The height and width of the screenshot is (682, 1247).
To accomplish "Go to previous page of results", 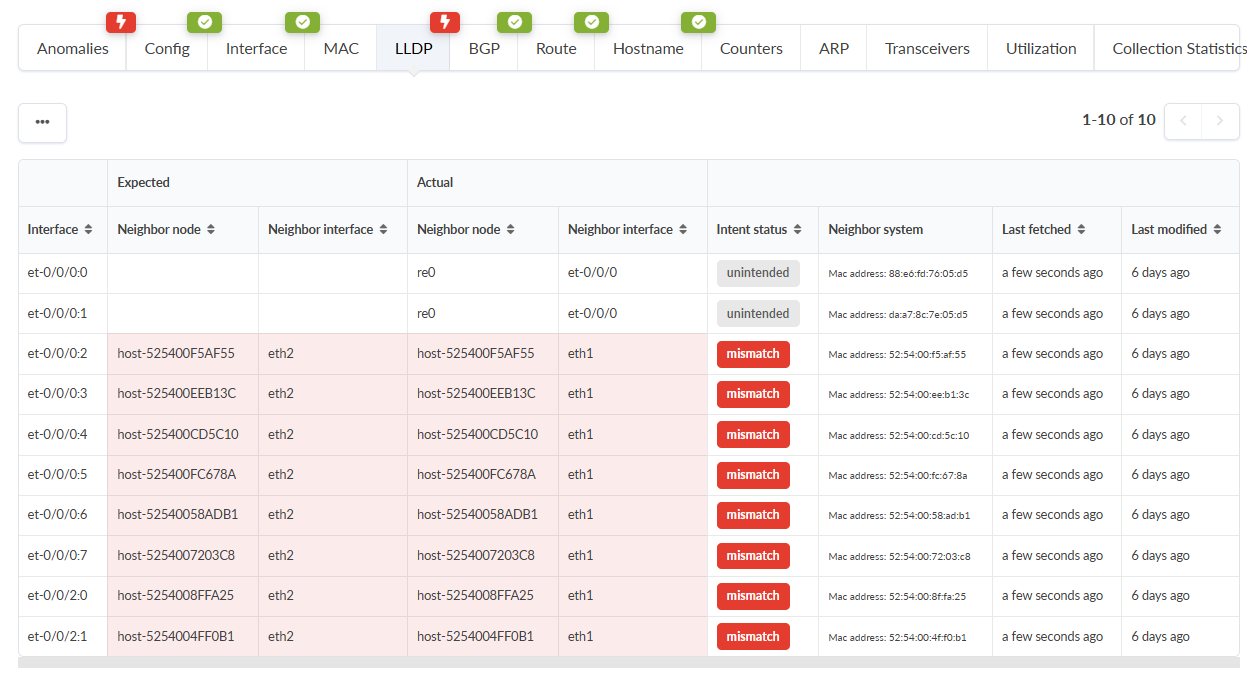I will pos(1183,121).
